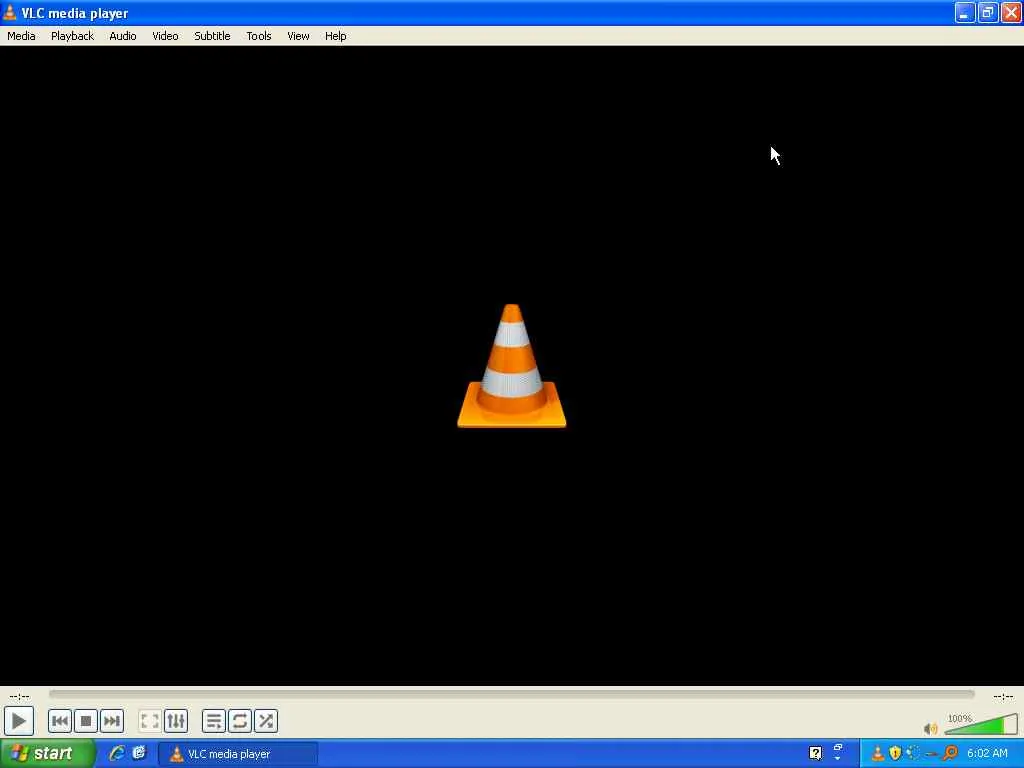1024x768 pixels.
Task: Click the remaining time label at right
Action: (1003, 696)
